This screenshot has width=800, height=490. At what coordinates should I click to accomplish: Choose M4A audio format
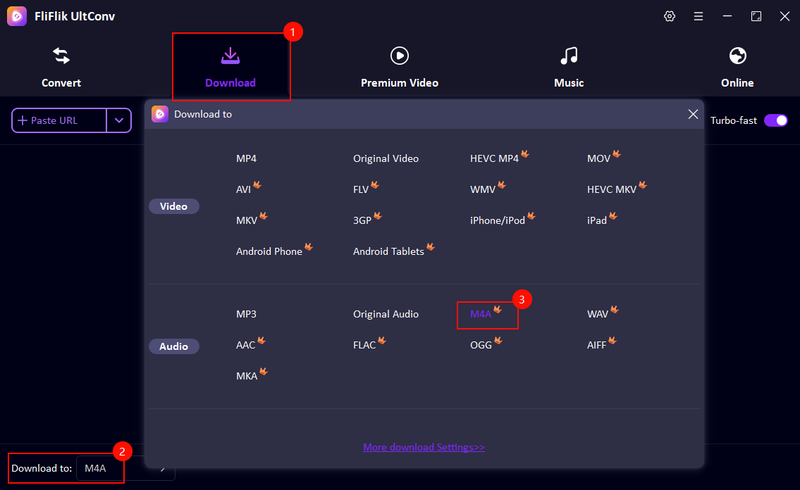tap(481, 314)
